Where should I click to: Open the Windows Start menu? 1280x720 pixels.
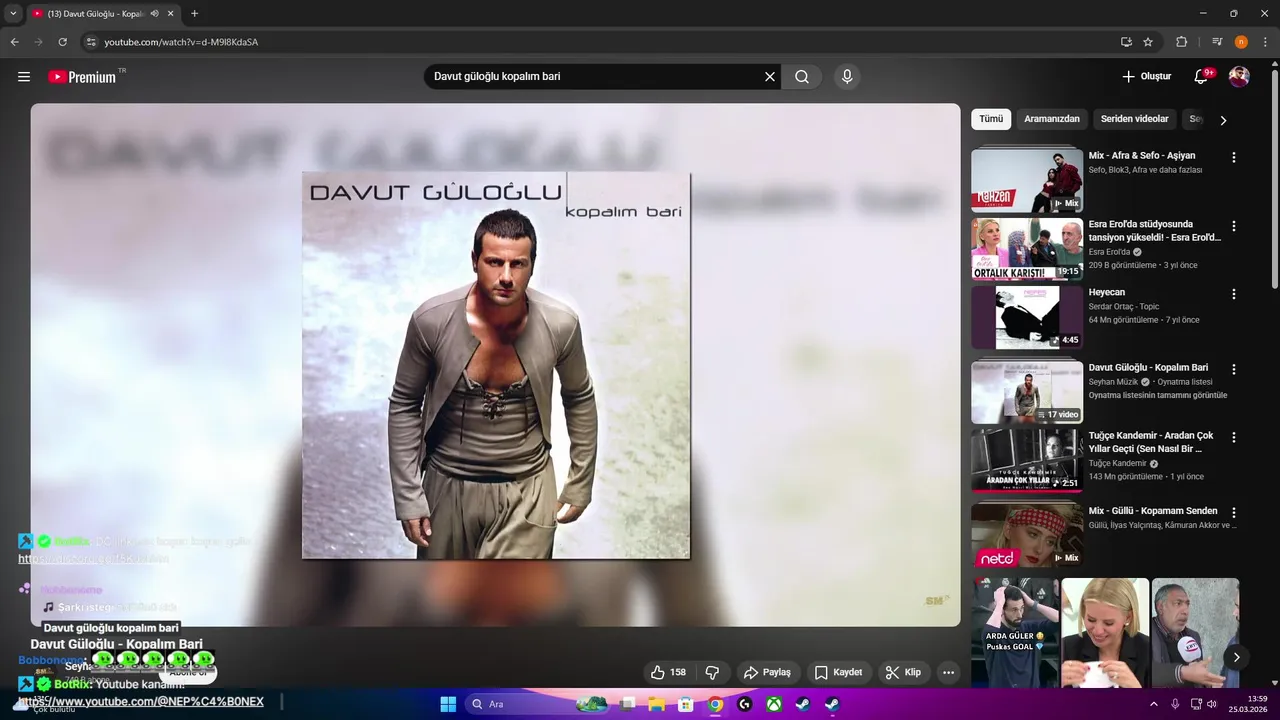coord(448,704)
